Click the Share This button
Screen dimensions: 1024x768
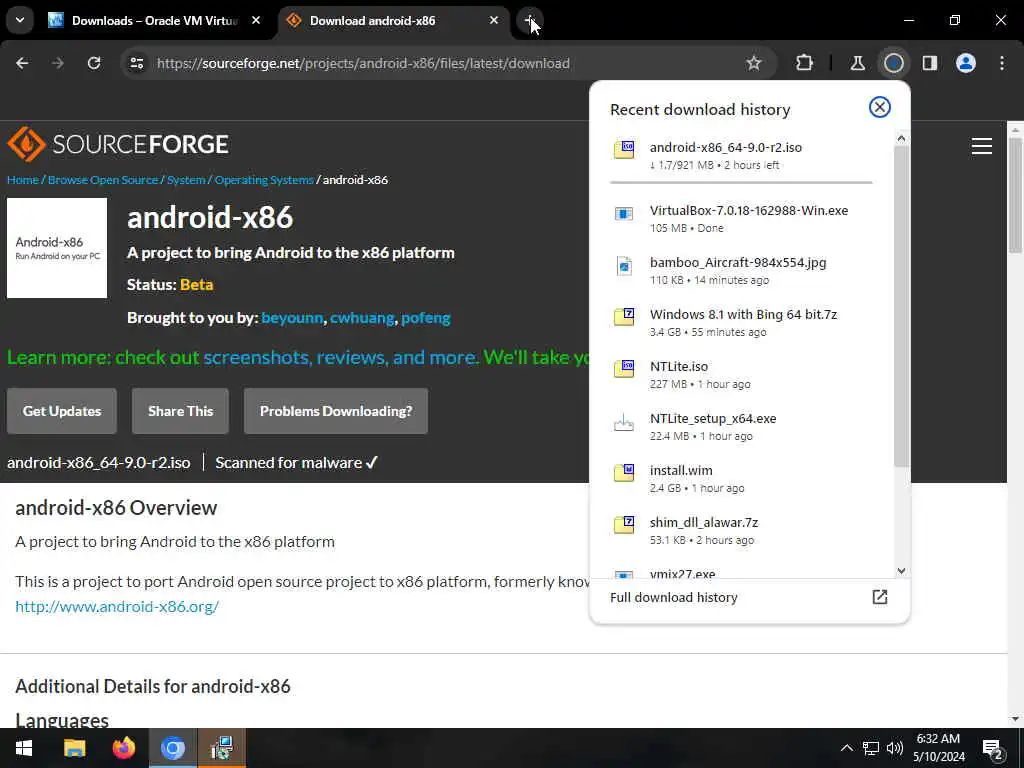pyautogui.click(x=180, y=411)
